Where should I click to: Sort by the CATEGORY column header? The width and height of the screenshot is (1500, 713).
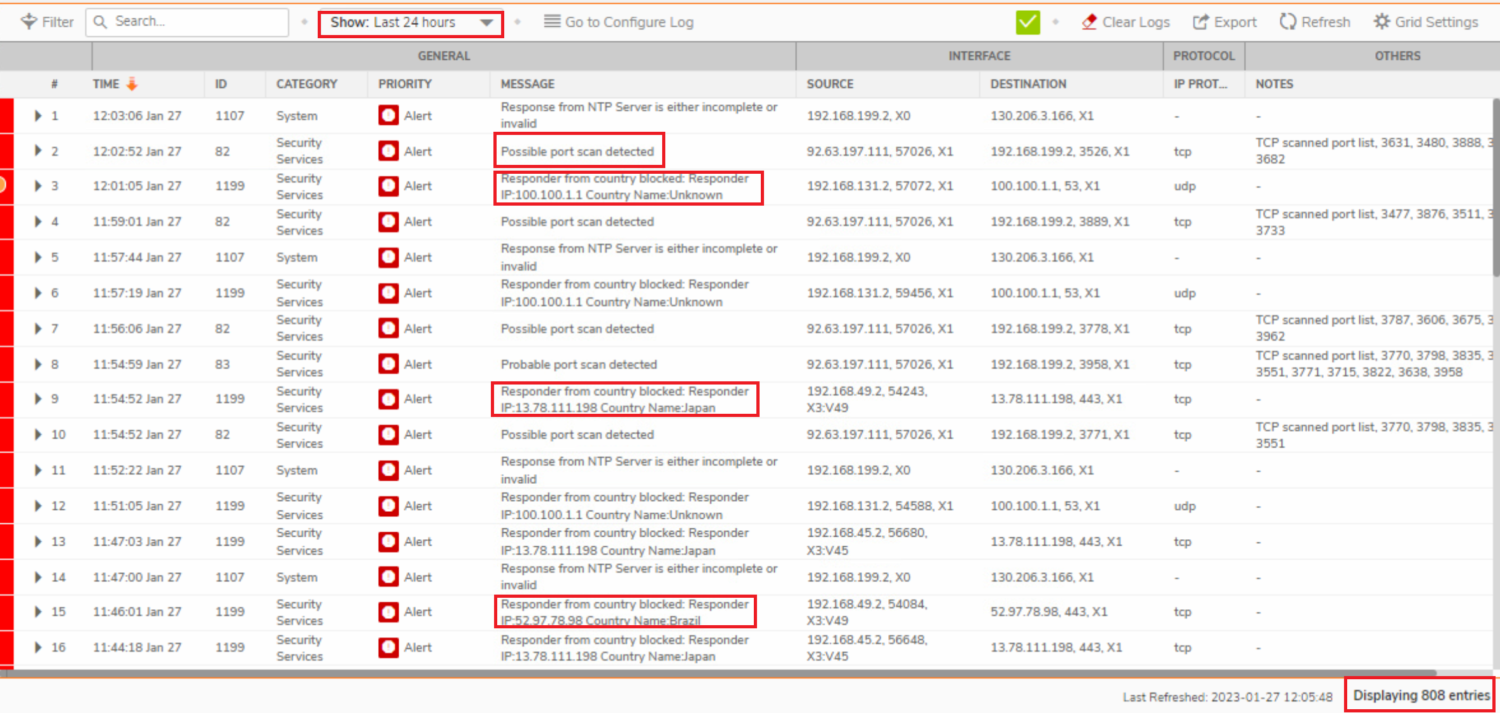tap(307, 84)
